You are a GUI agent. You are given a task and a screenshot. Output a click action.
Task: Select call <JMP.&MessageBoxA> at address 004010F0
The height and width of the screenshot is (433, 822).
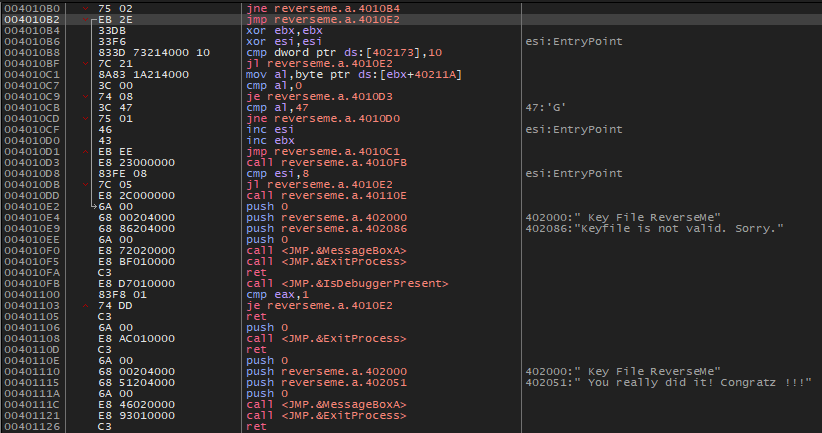click(x=326, y=251)
